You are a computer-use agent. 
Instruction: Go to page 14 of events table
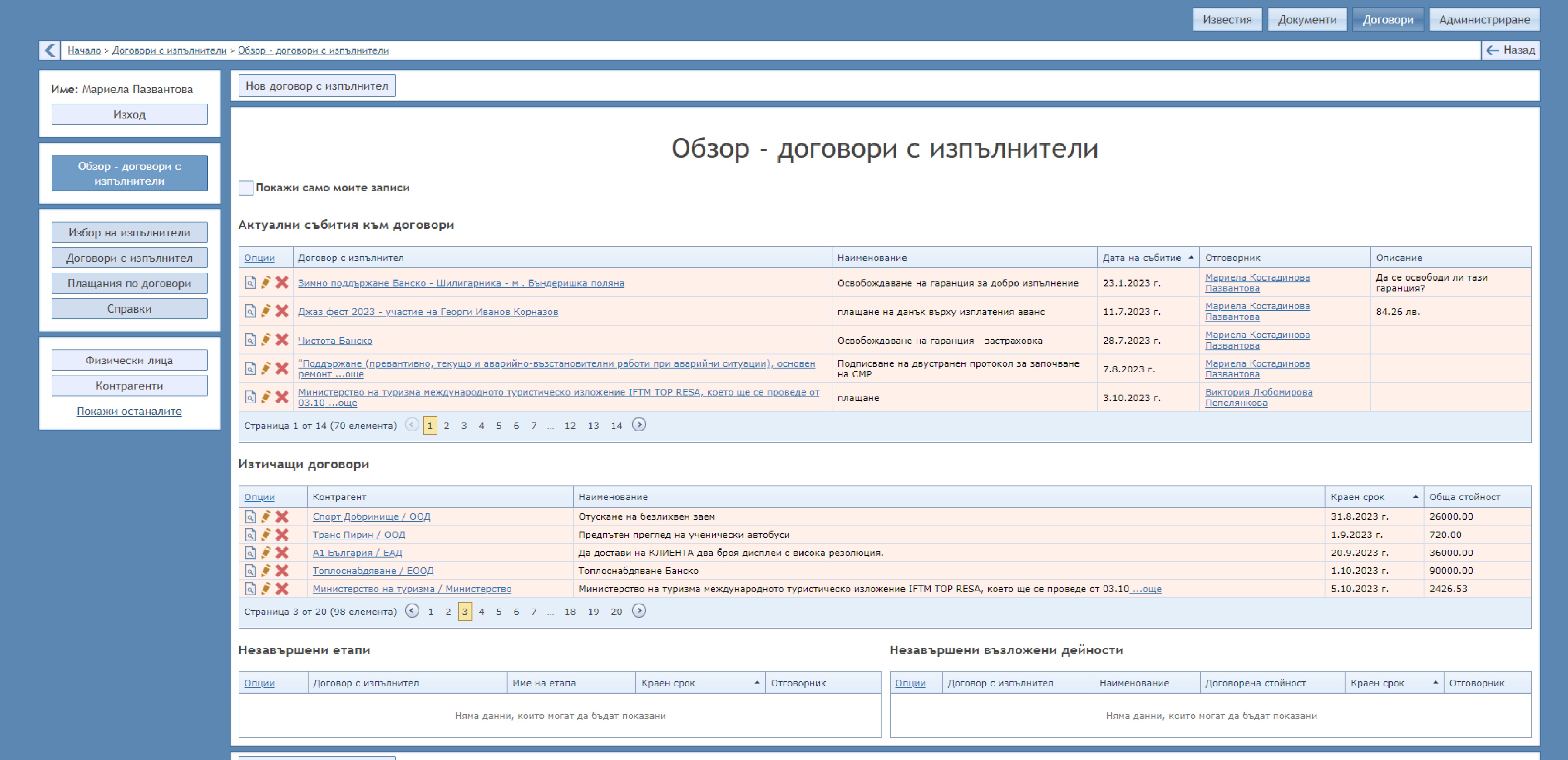(616, 426)
